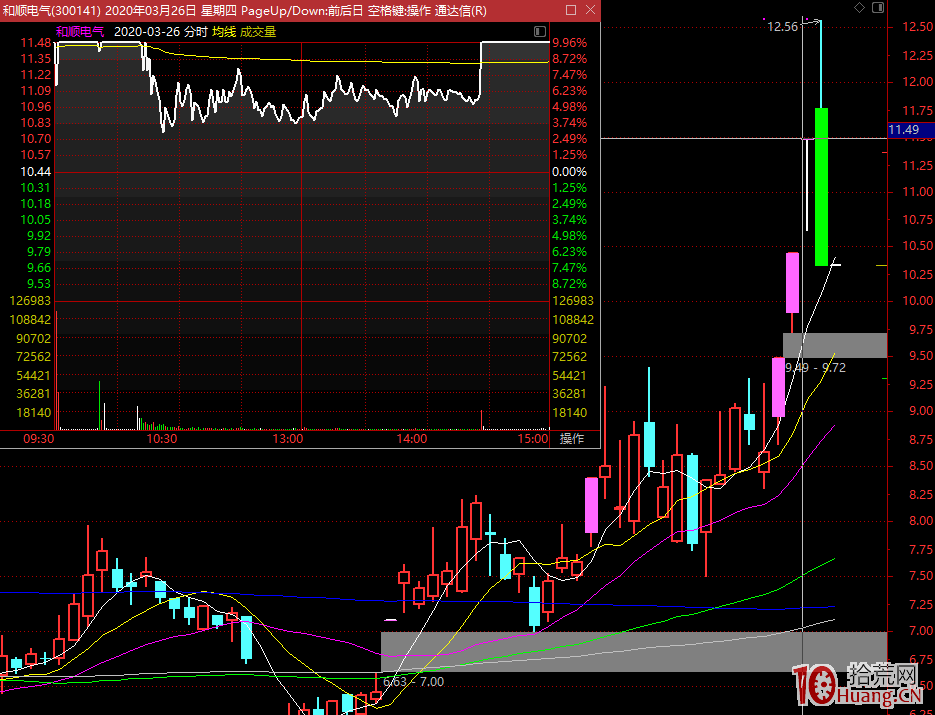
Task: Click the 6.63 - 7.00 gap zone label
Action: 413,681
